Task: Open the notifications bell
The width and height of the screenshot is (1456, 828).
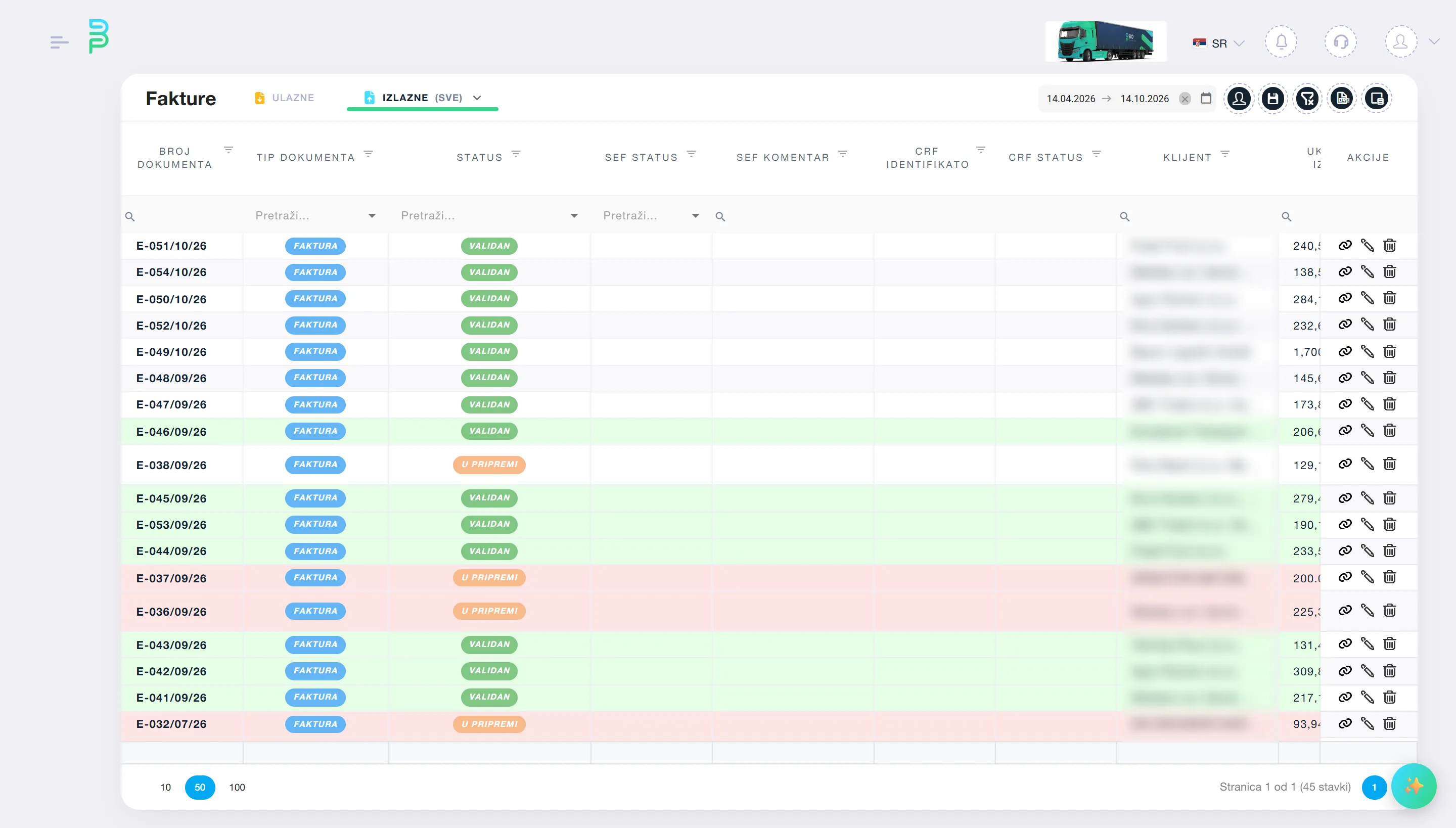Action: click(1281, 42)
